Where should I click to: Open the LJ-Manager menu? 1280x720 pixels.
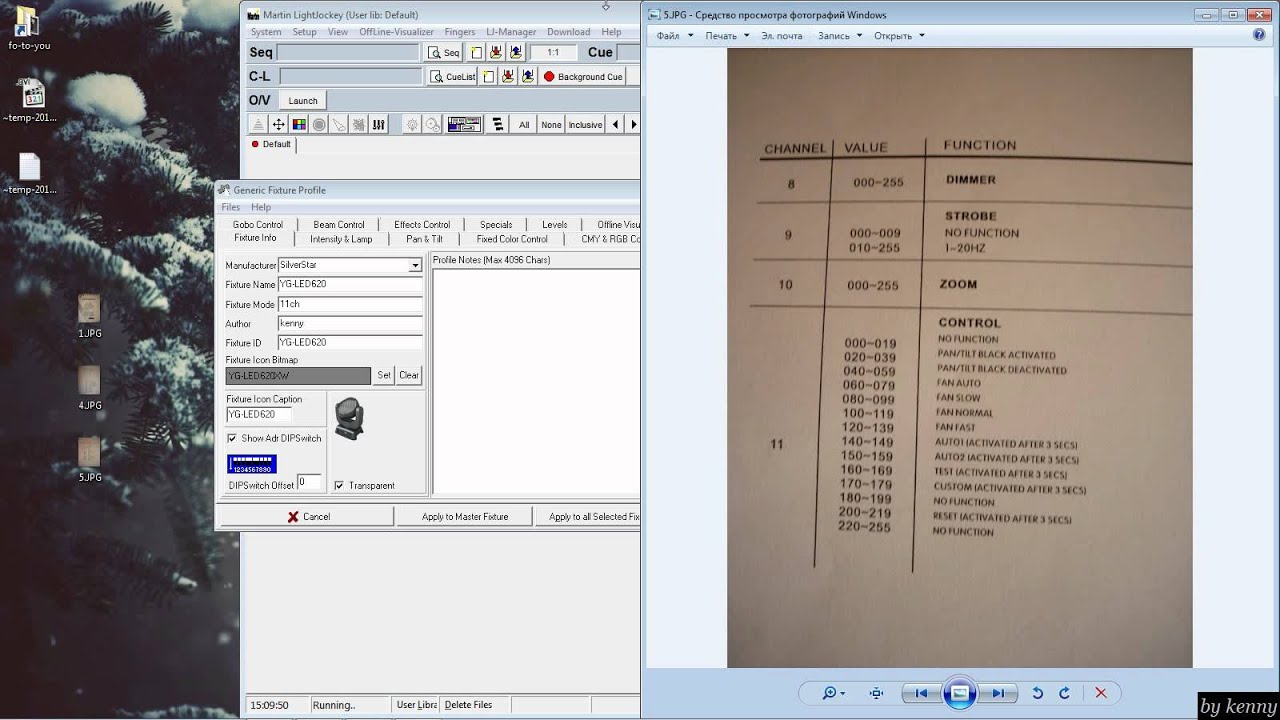(511, 32)
